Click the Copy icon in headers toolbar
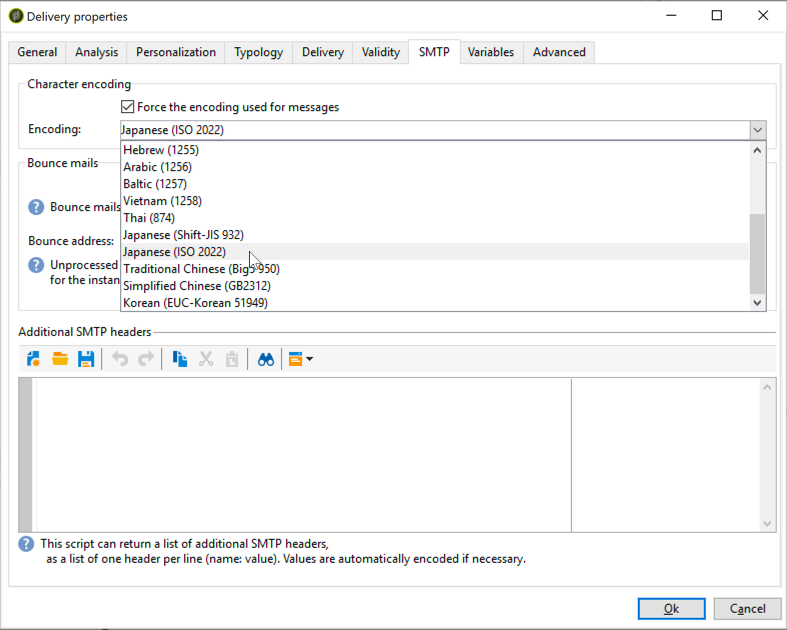 click(180, 359)
